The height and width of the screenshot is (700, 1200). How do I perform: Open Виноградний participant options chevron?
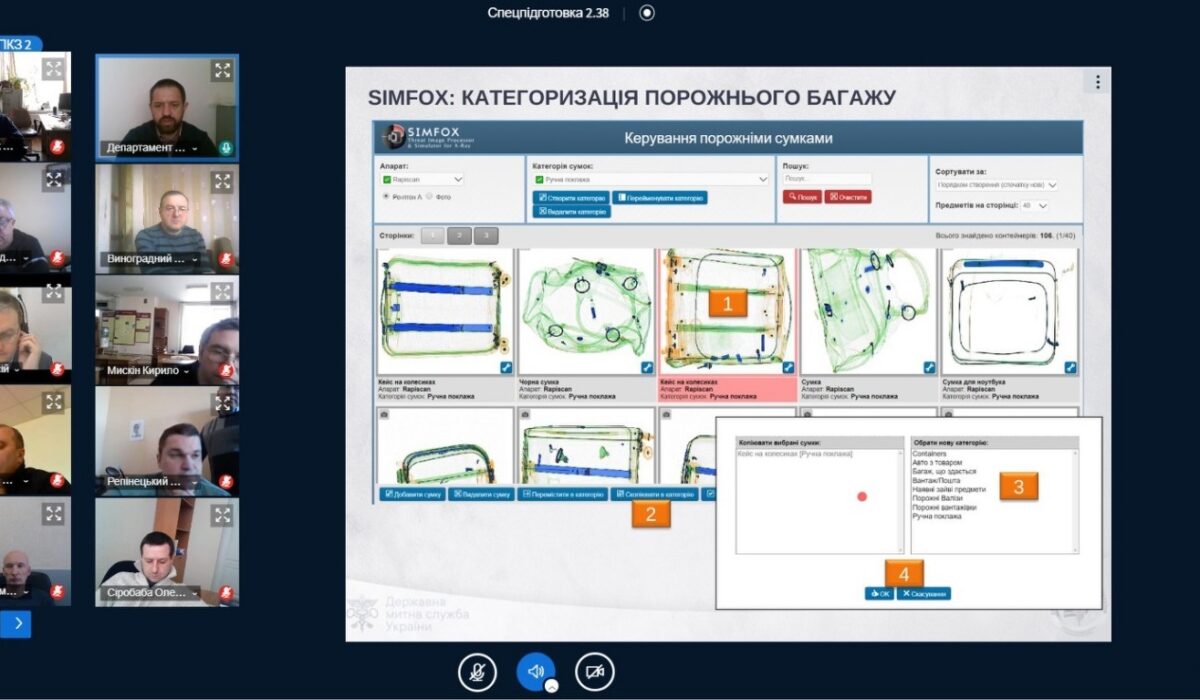point(194,259)
